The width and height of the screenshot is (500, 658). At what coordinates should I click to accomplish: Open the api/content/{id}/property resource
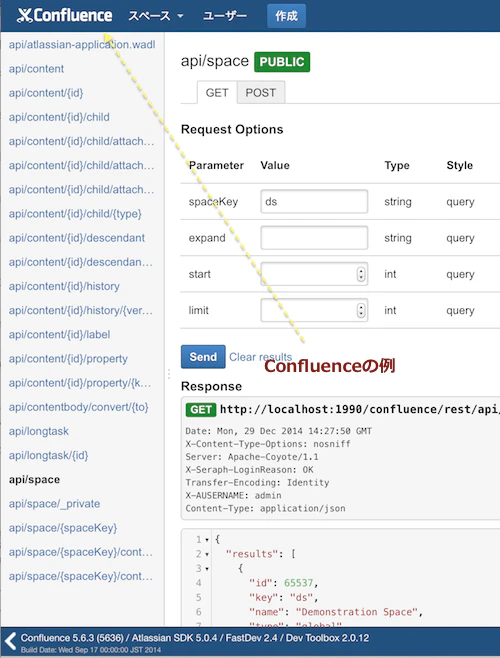click(68, 359)
